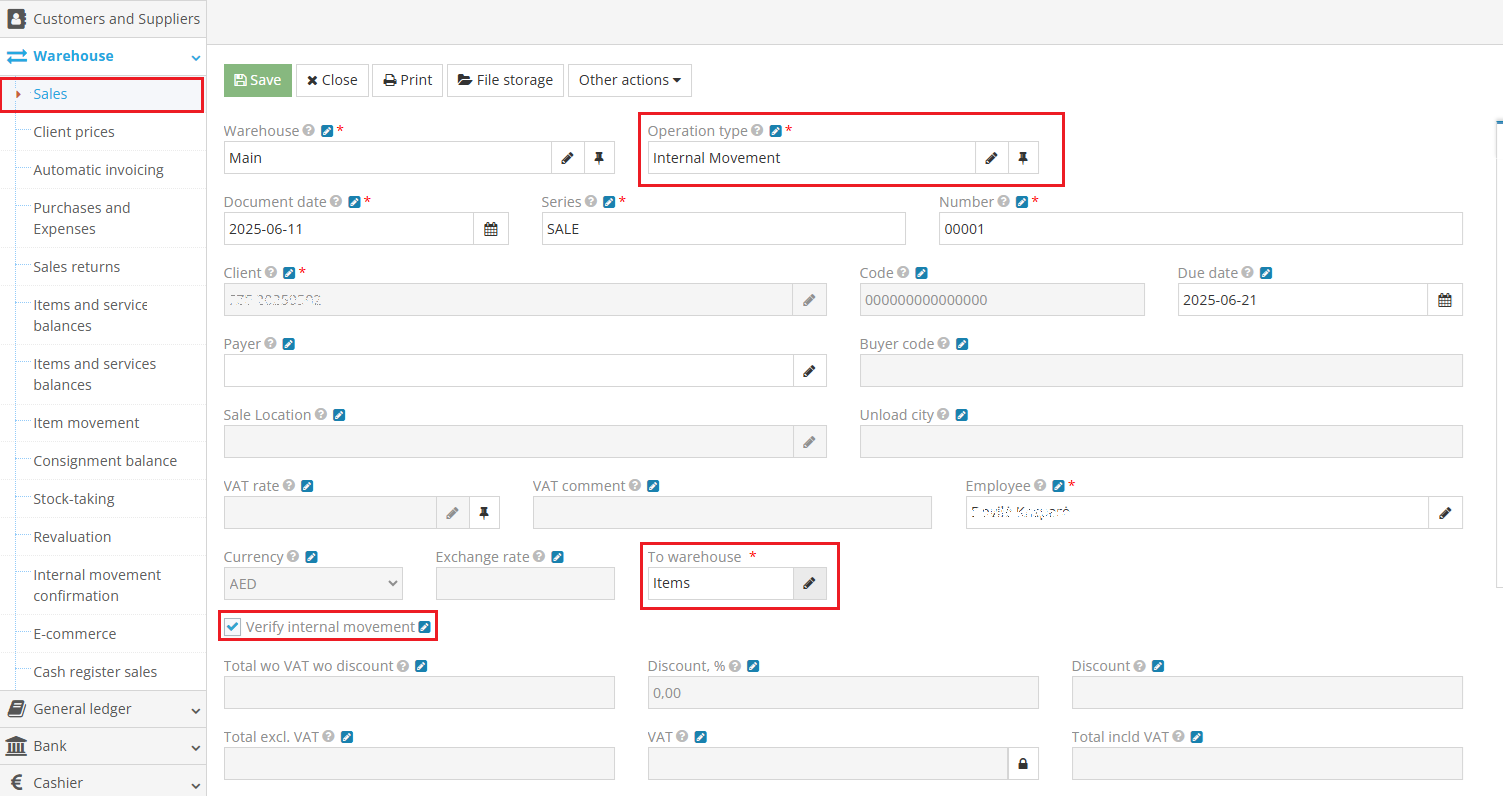1503x796 pixels.
Task: Open help tooltip for VAT rate
Action: pyautogui.click(x=290, y=485)
